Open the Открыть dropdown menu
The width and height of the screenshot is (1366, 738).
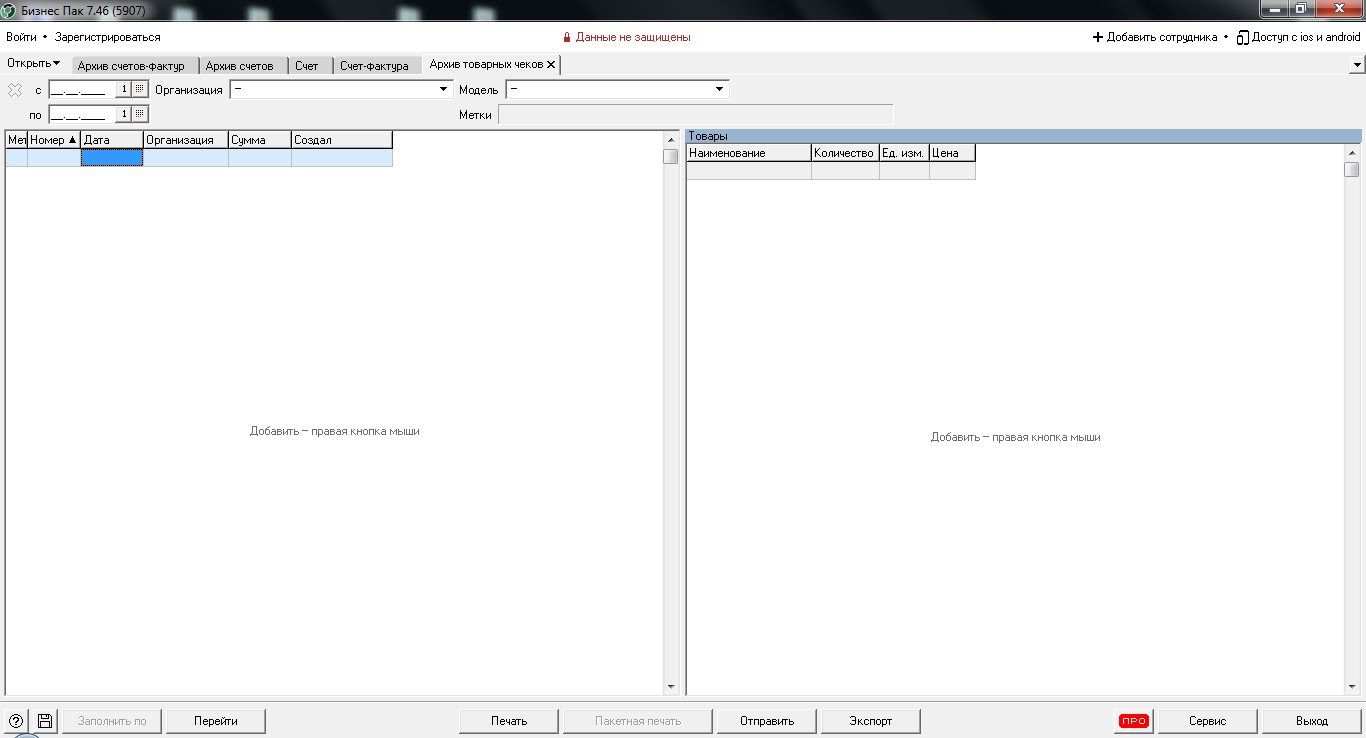coord(34,63)
